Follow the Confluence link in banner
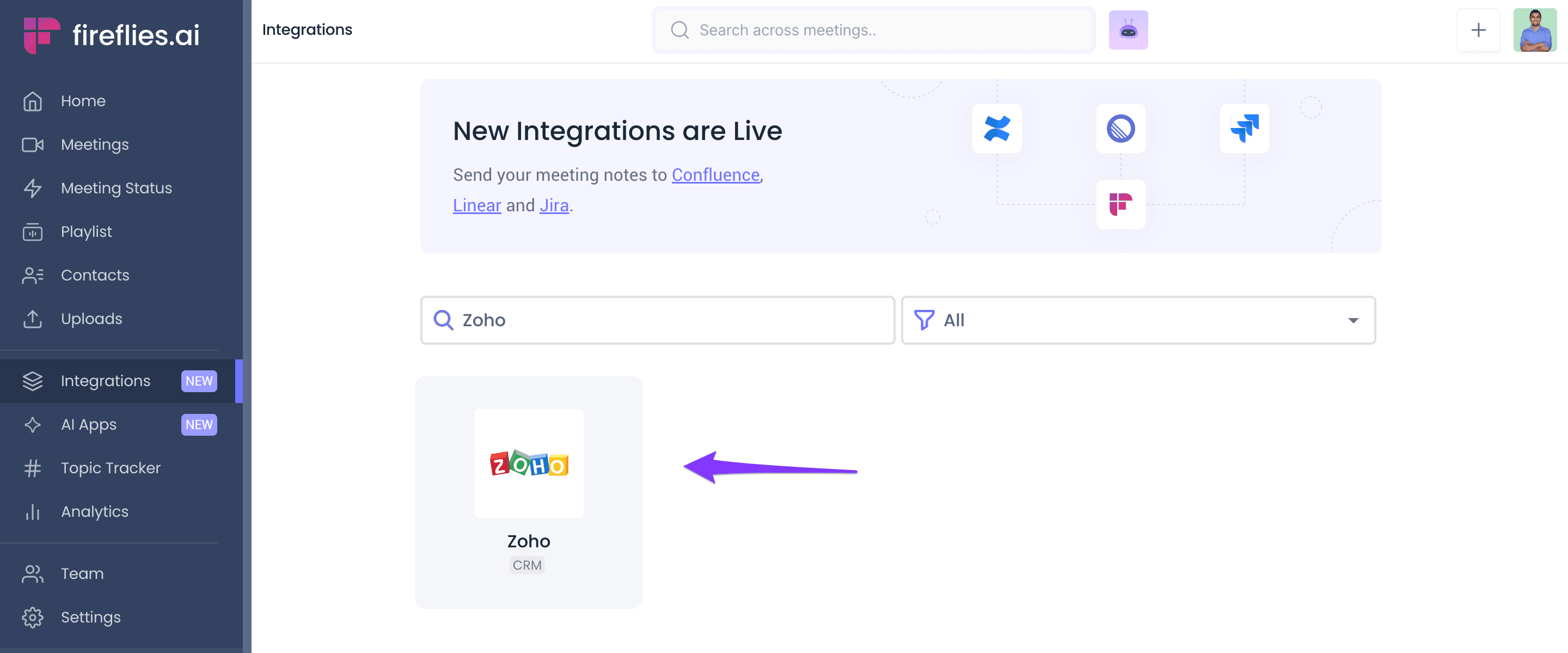 coord(715,175)
